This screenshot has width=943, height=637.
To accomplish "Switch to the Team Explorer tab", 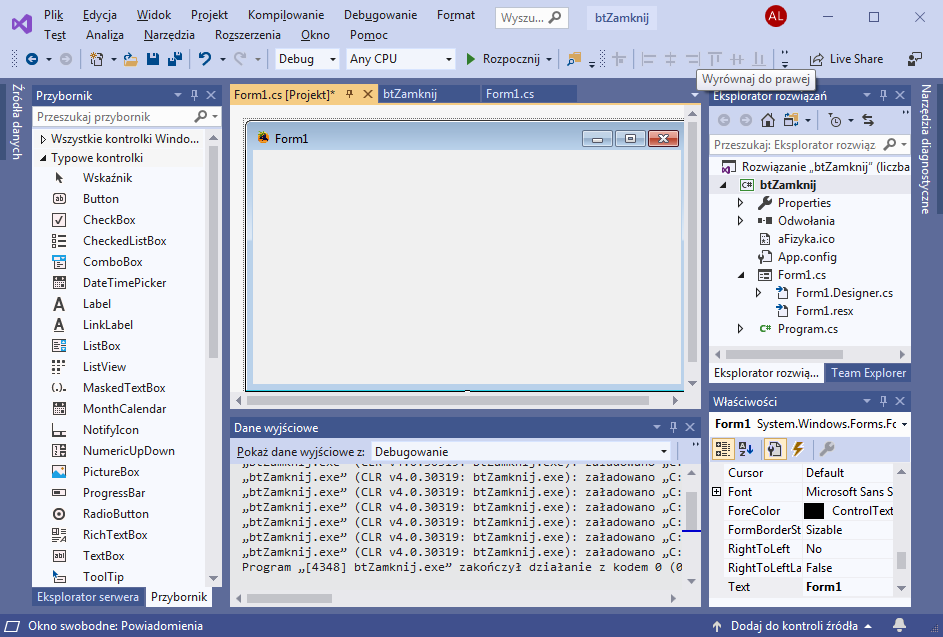I will coord(868,373).
